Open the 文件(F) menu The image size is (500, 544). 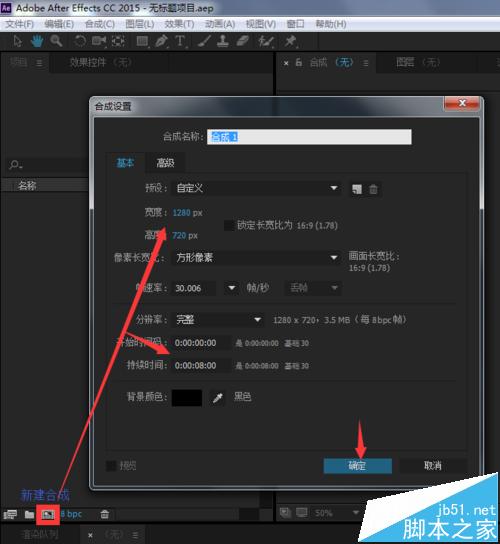pos(19,24)
